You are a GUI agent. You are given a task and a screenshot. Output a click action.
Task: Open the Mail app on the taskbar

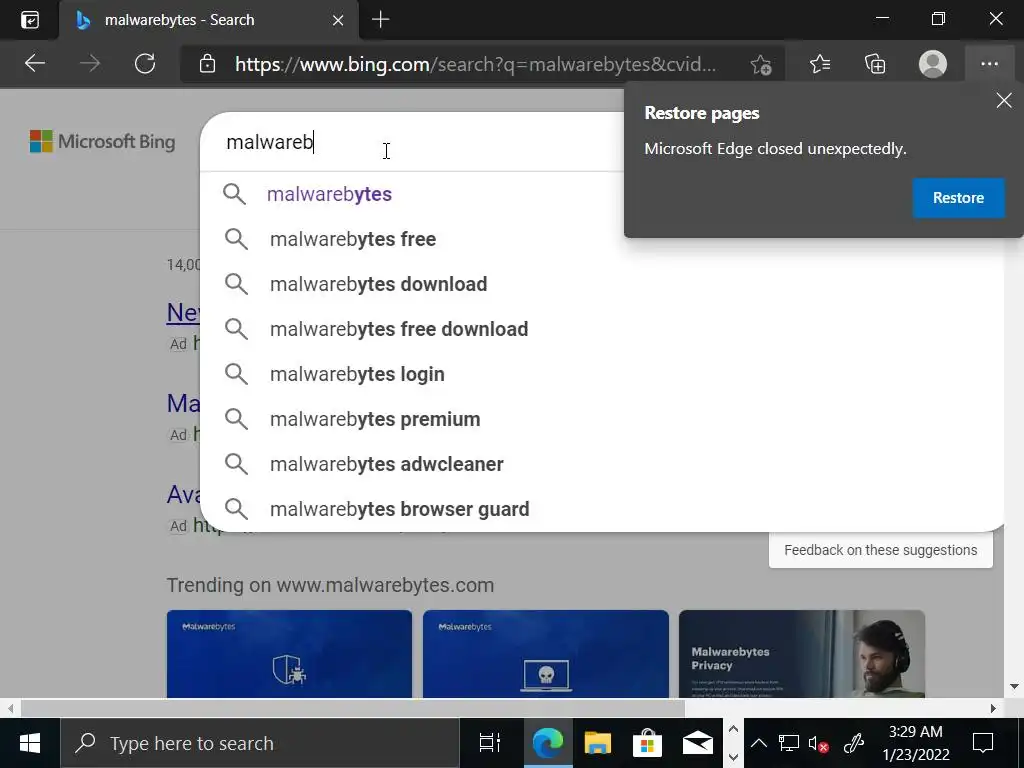coord(697,743)
